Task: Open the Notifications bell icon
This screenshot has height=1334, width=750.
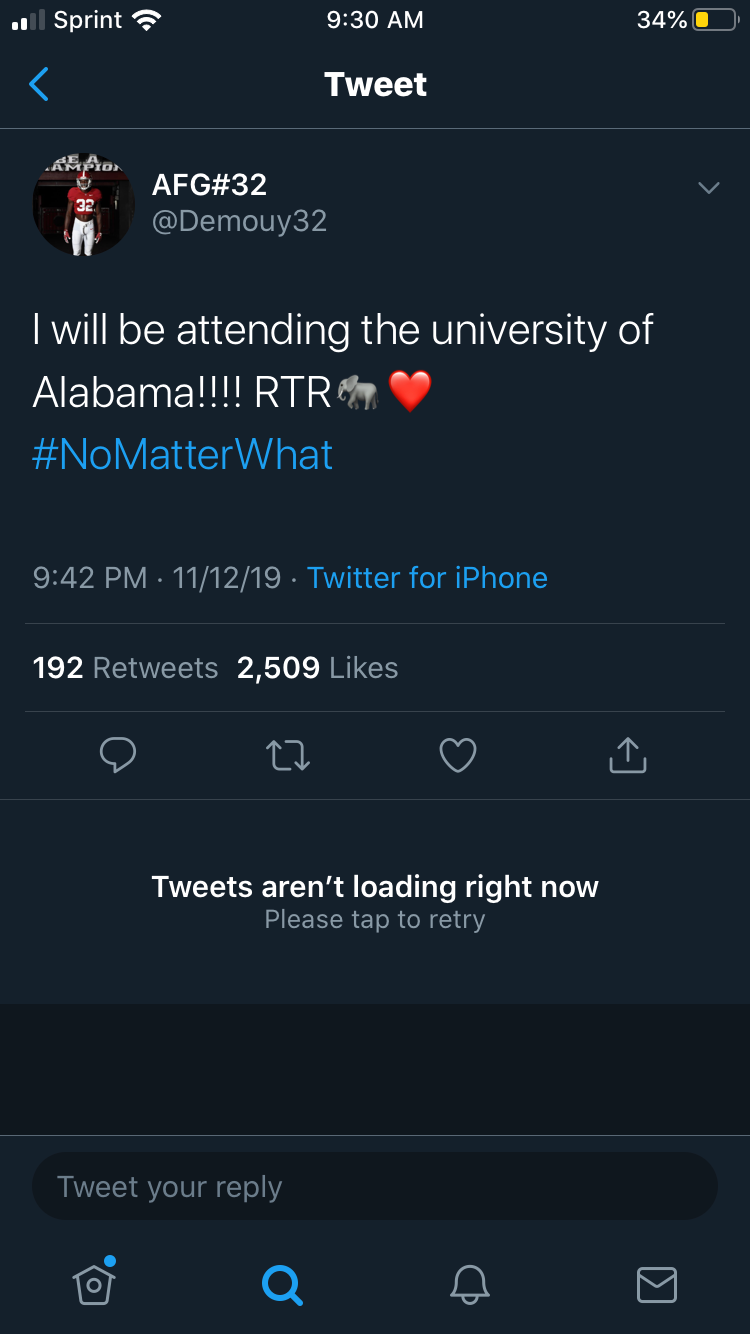Action: tap(469, 1283)
